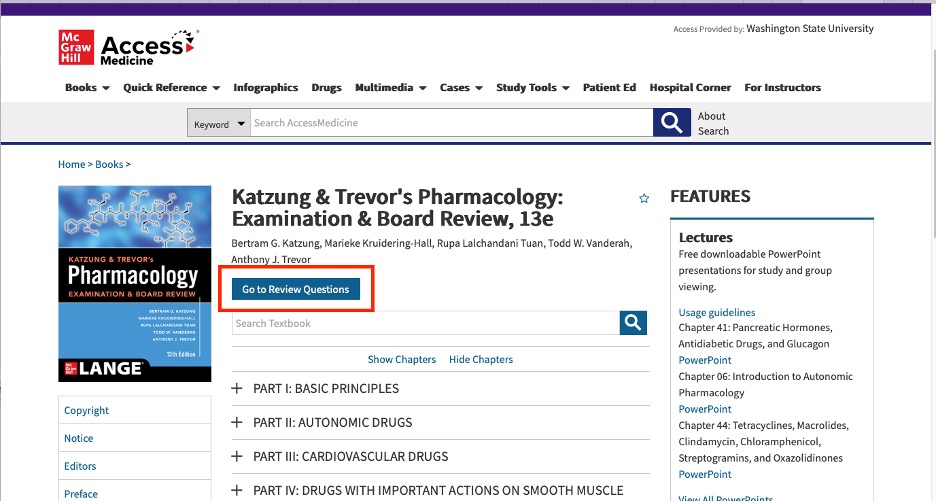Image resolution: width=936 pixels, height=502 pixels.
Task: Open the Keyword search type dropdown
Action: (x=218, y=124)
